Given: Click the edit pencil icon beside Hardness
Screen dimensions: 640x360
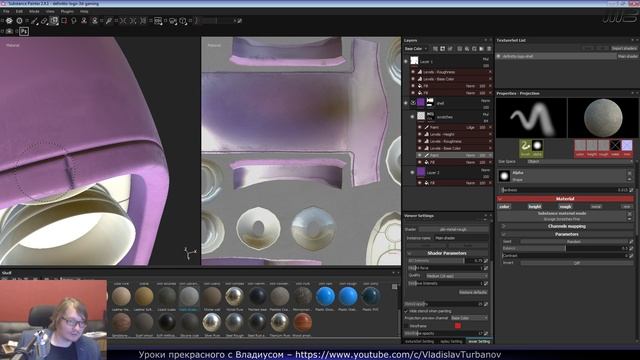Looking at the screenshot, I should point(631,190).
